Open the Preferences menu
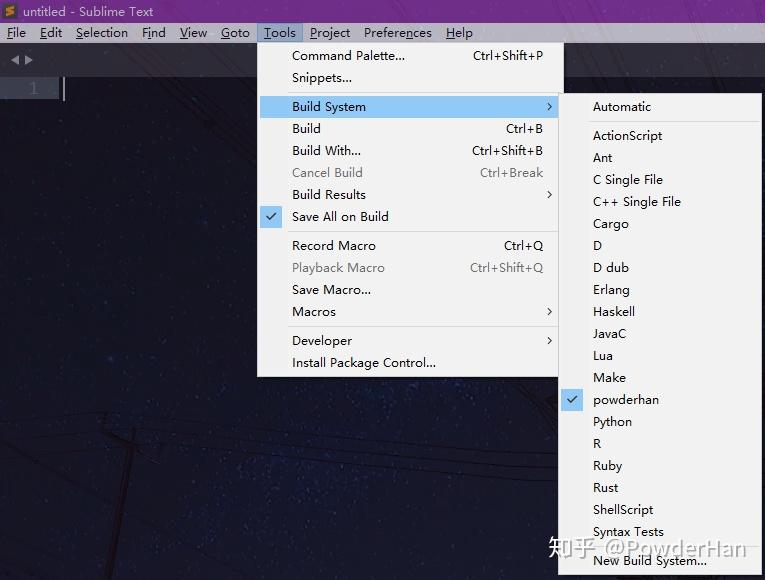 pos(398,33)
